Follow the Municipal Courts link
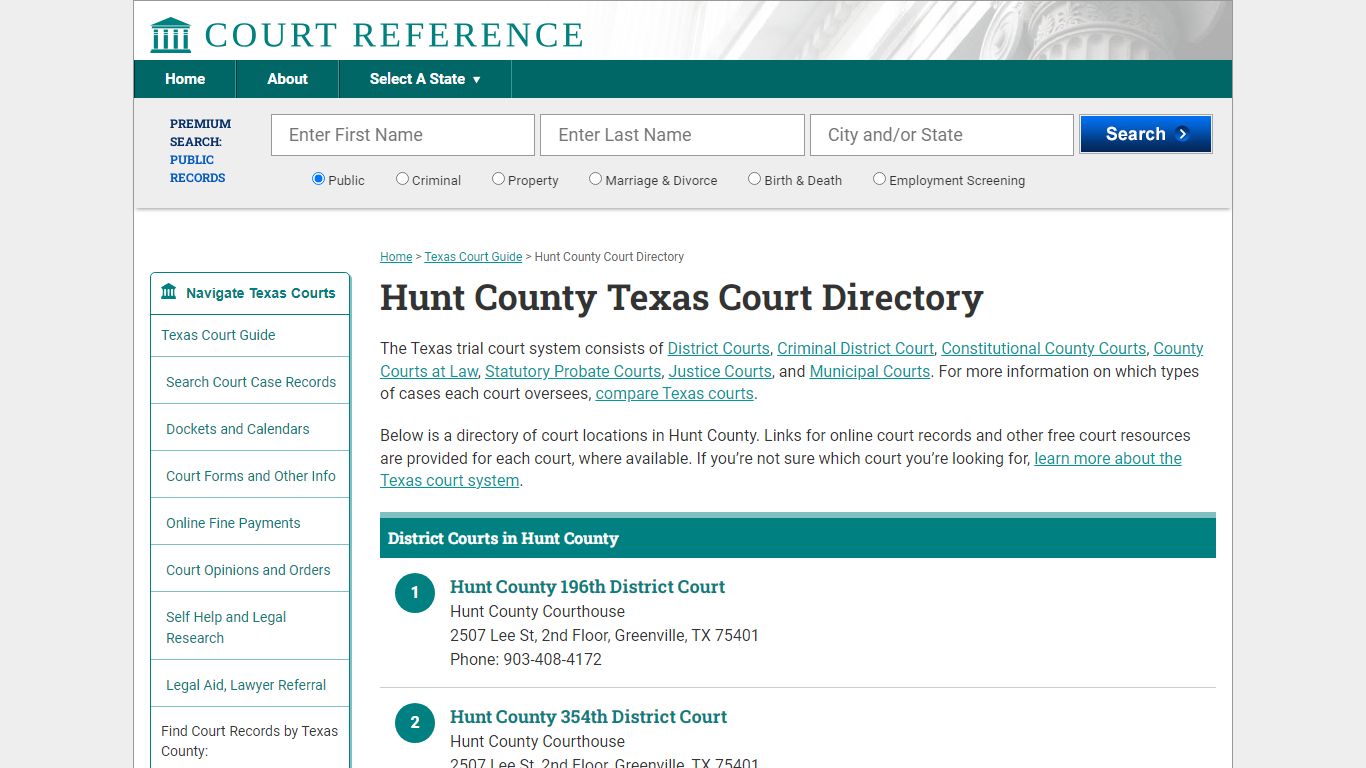This screenshot has height=768, width=1366. (870, 371)
